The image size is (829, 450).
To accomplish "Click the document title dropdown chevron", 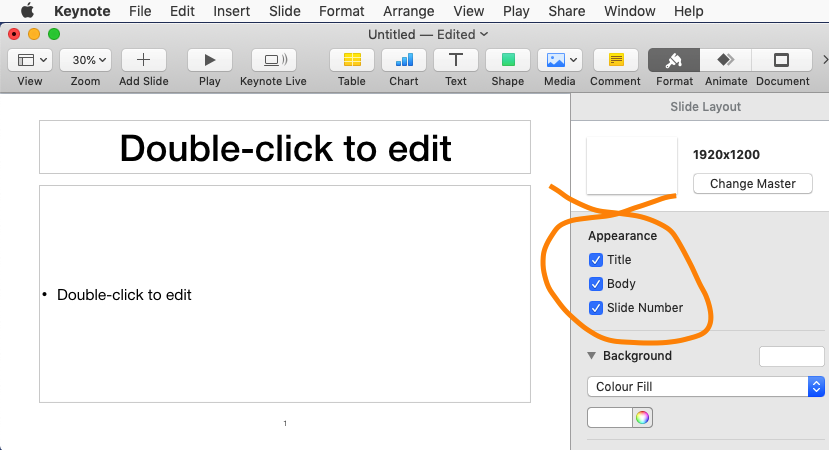I will 484,34.
